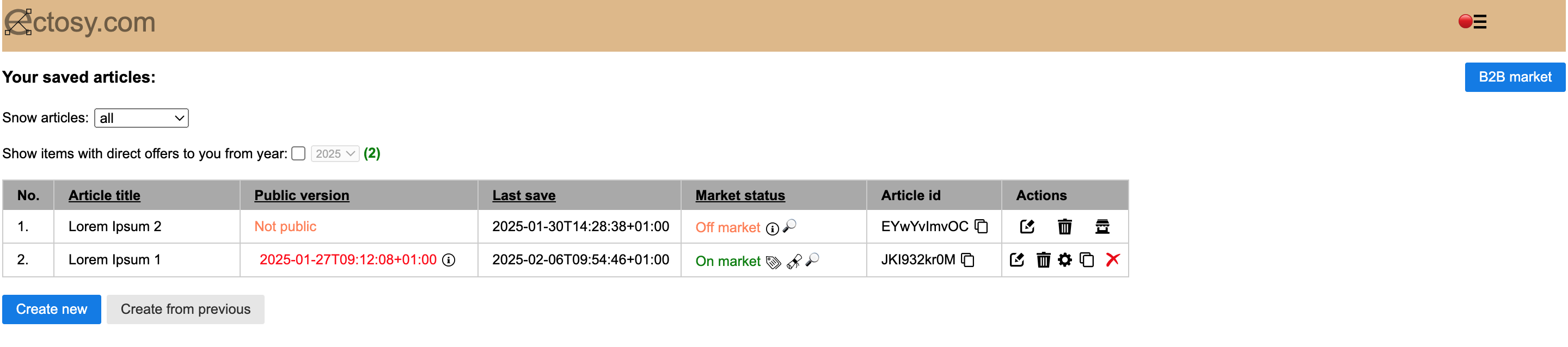1568x347 pixels.
Task: Copy article id EYwYvImvOC
Action: point(981,226)
